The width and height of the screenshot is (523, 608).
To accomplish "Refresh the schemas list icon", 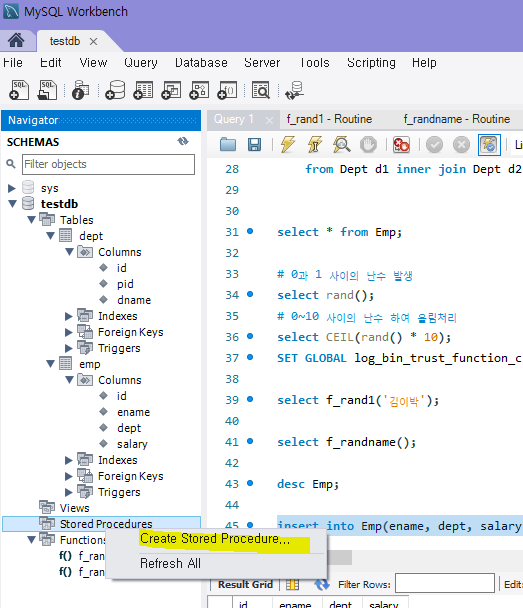I will [x=183, y=142].
